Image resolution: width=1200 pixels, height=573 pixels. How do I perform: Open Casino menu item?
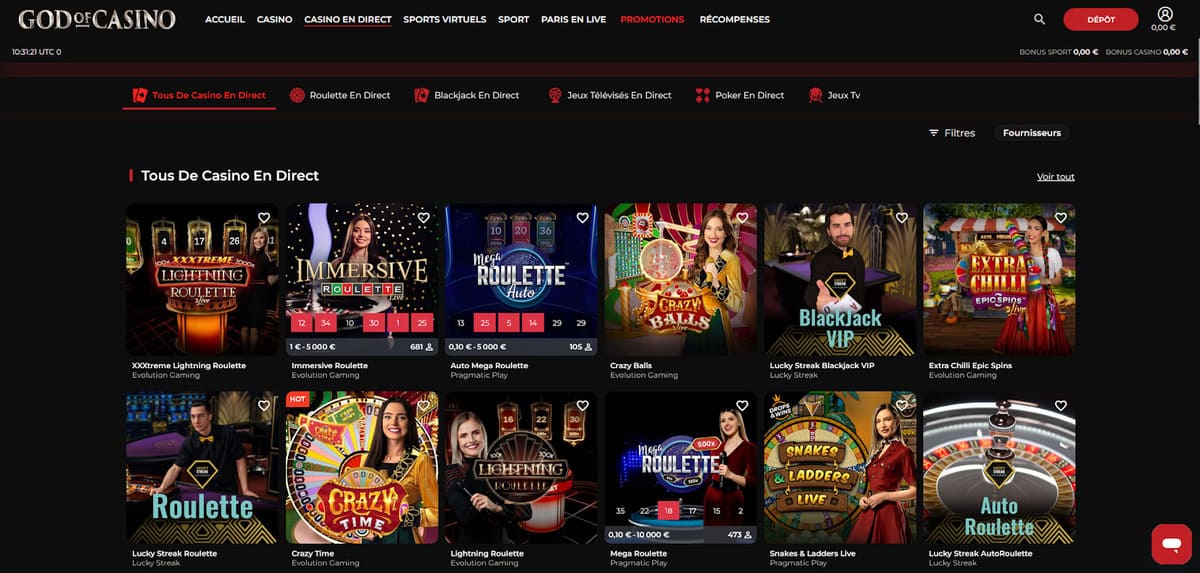275,19
